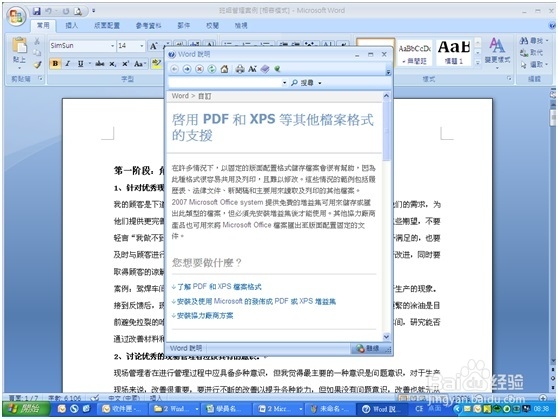This screenshot has height=419, width=558.
Task: Expand the 貼上 paste options arrow
Action: point(20,68)
